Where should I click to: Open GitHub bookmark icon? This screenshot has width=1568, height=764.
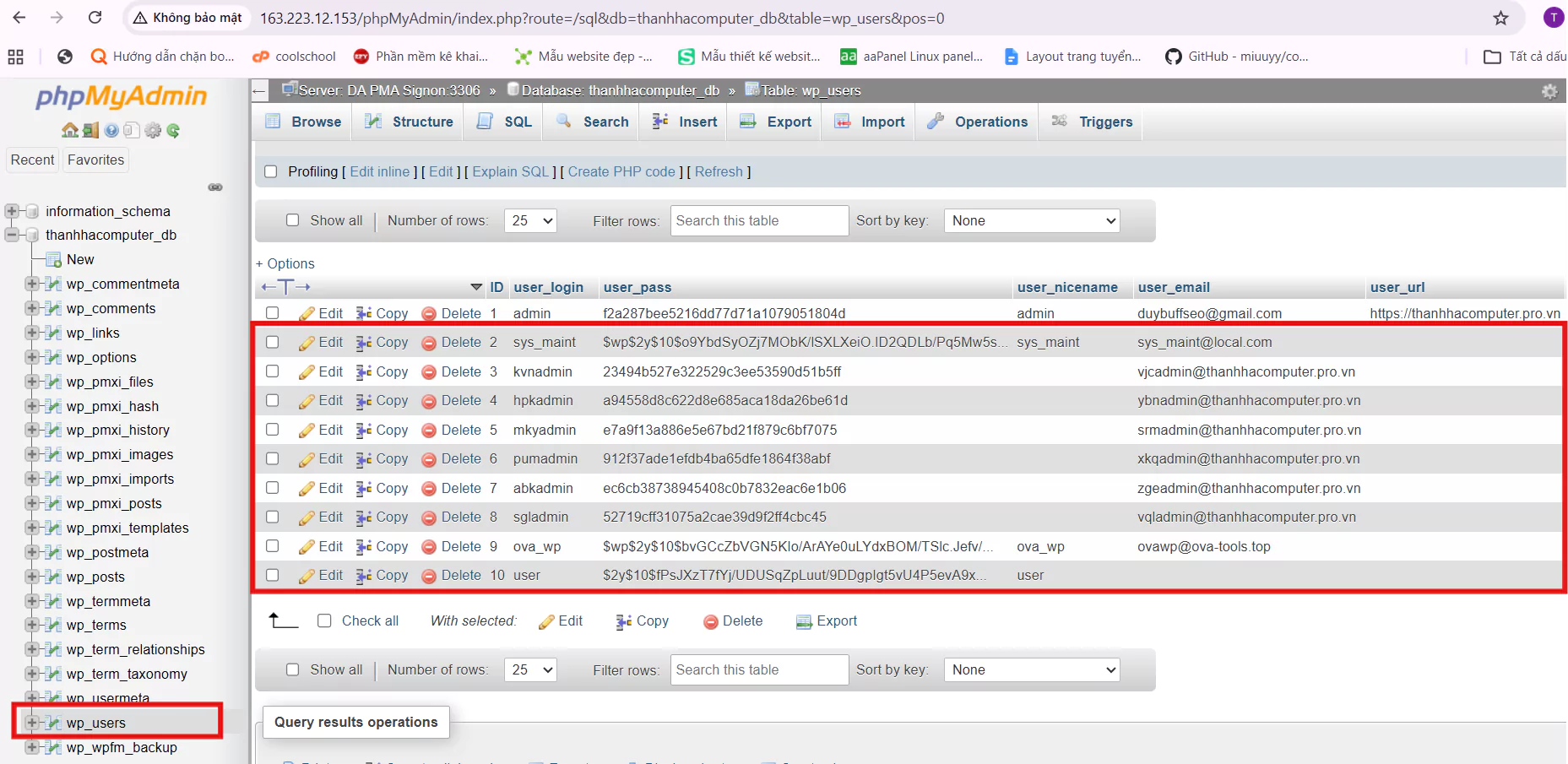(1173, 57)
